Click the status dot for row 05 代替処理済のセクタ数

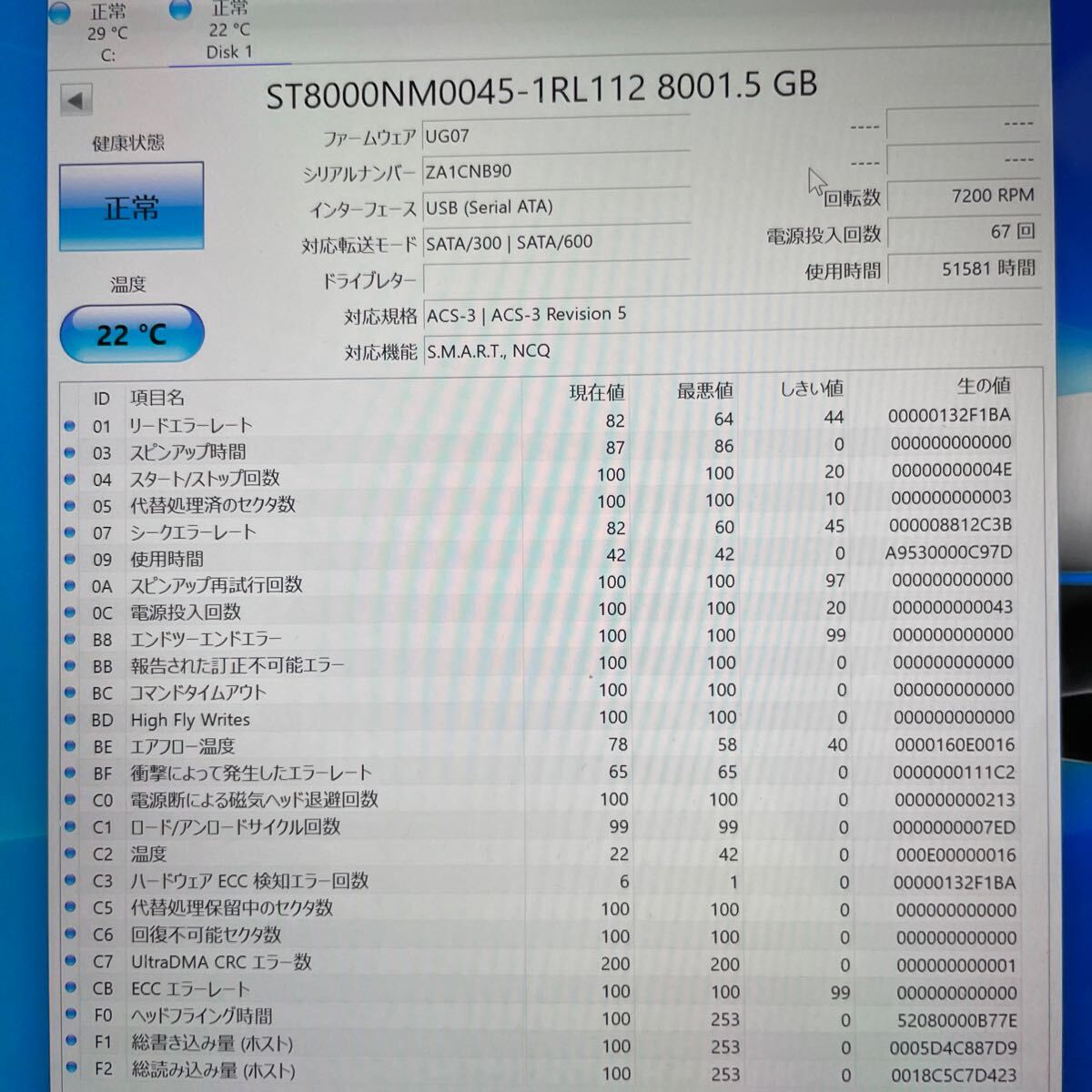70,505
